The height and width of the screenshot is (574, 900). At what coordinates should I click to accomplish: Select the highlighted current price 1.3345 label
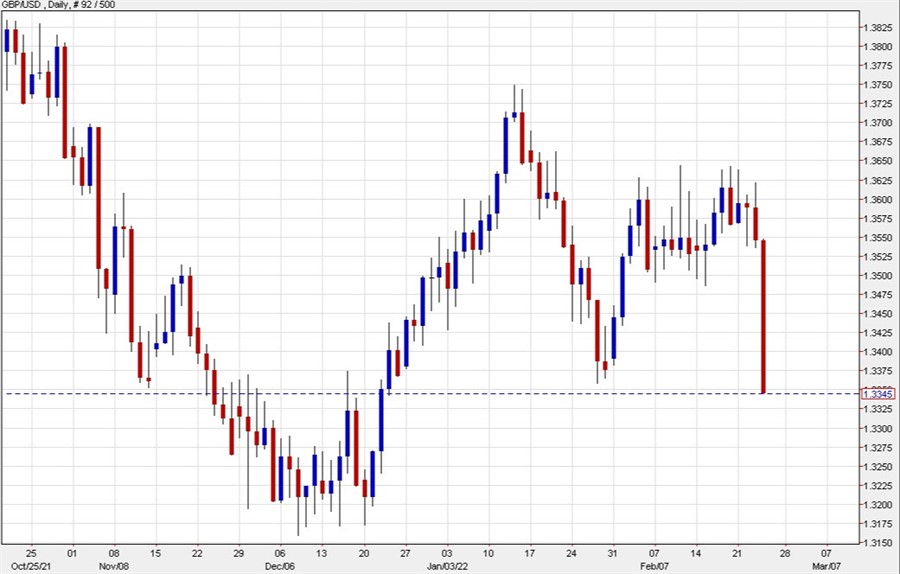tap(879, 394)
